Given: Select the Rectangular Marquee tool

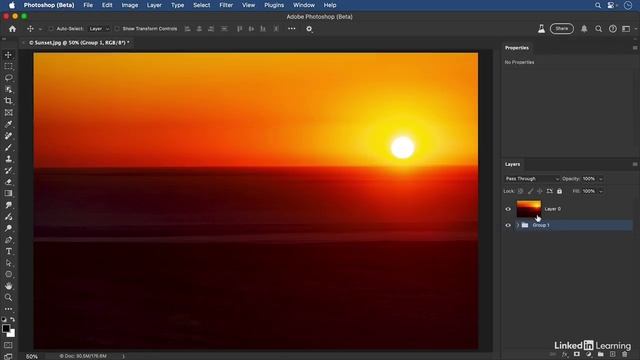Looking at the screenshot, I should tap(8, 66).
